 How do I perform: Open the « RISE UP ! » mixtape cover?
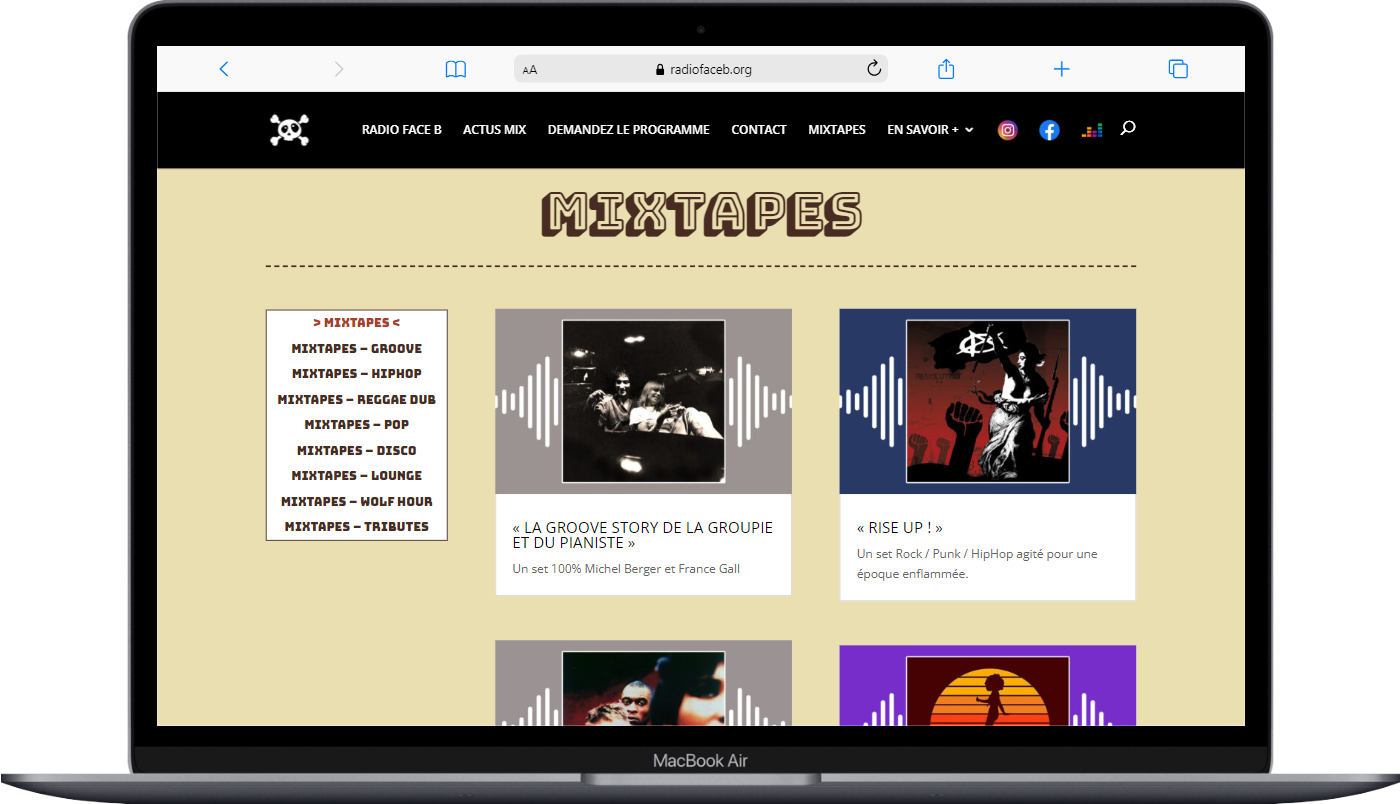(x=987, y=401)
